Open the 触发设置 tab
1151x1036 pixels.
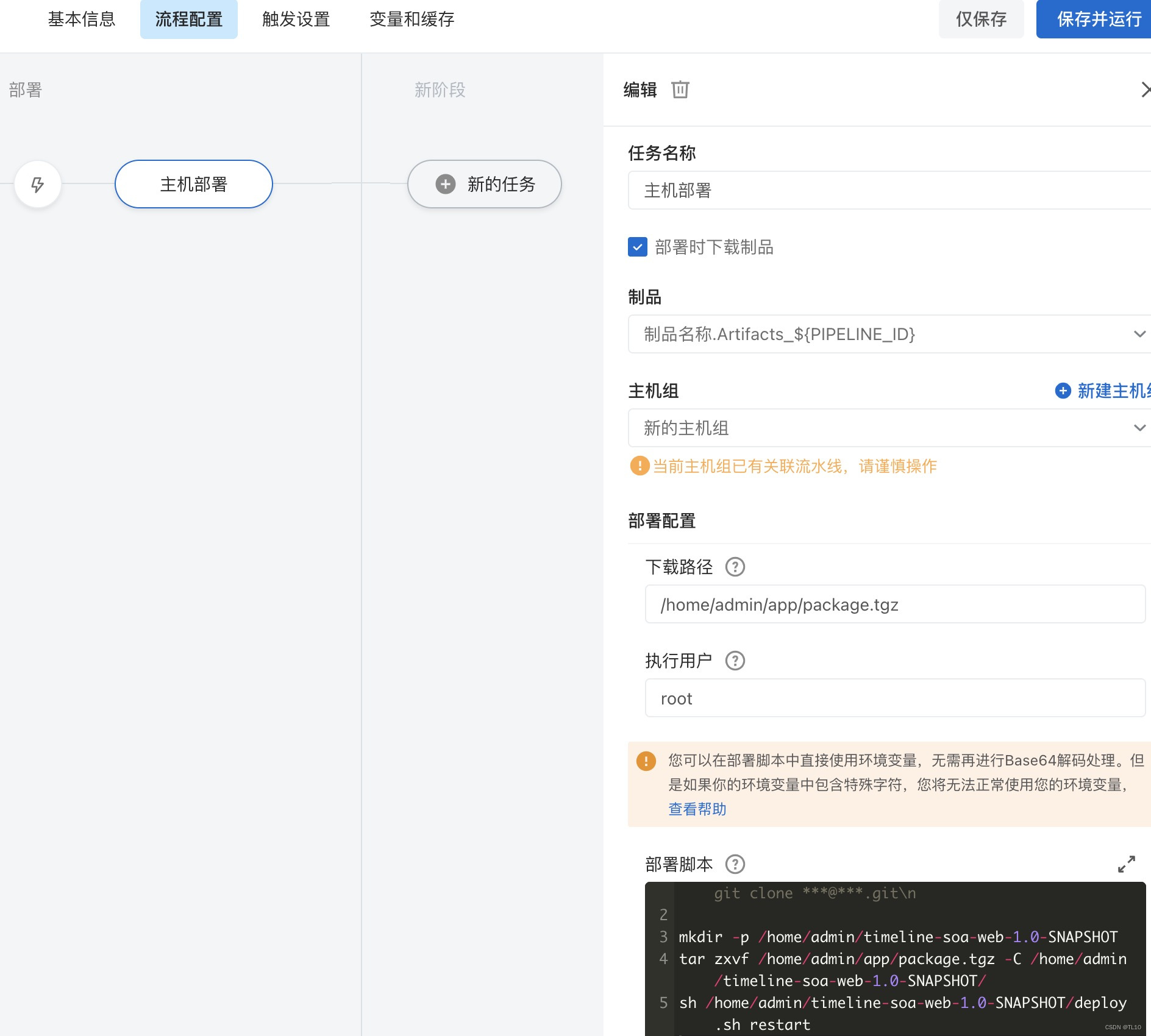296,20
